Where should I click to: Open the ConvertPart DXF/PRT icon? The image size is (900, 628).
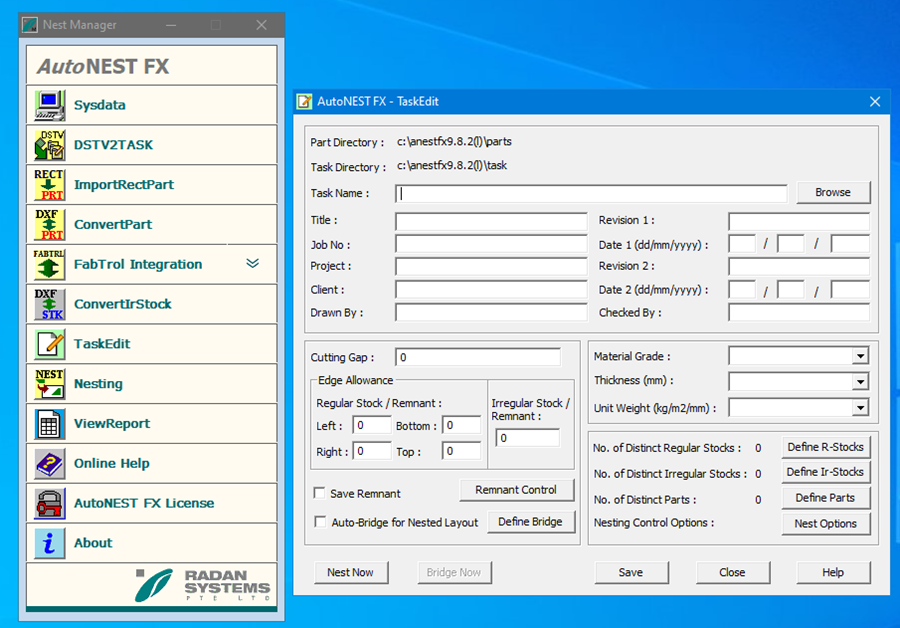(x=49, y=224)
